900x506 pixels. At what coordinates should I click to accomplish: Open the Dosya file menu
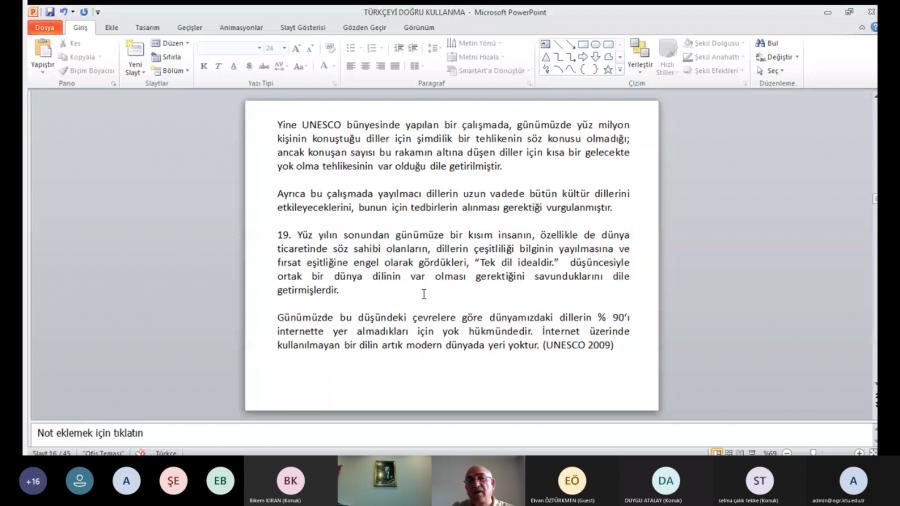point(45,28)
